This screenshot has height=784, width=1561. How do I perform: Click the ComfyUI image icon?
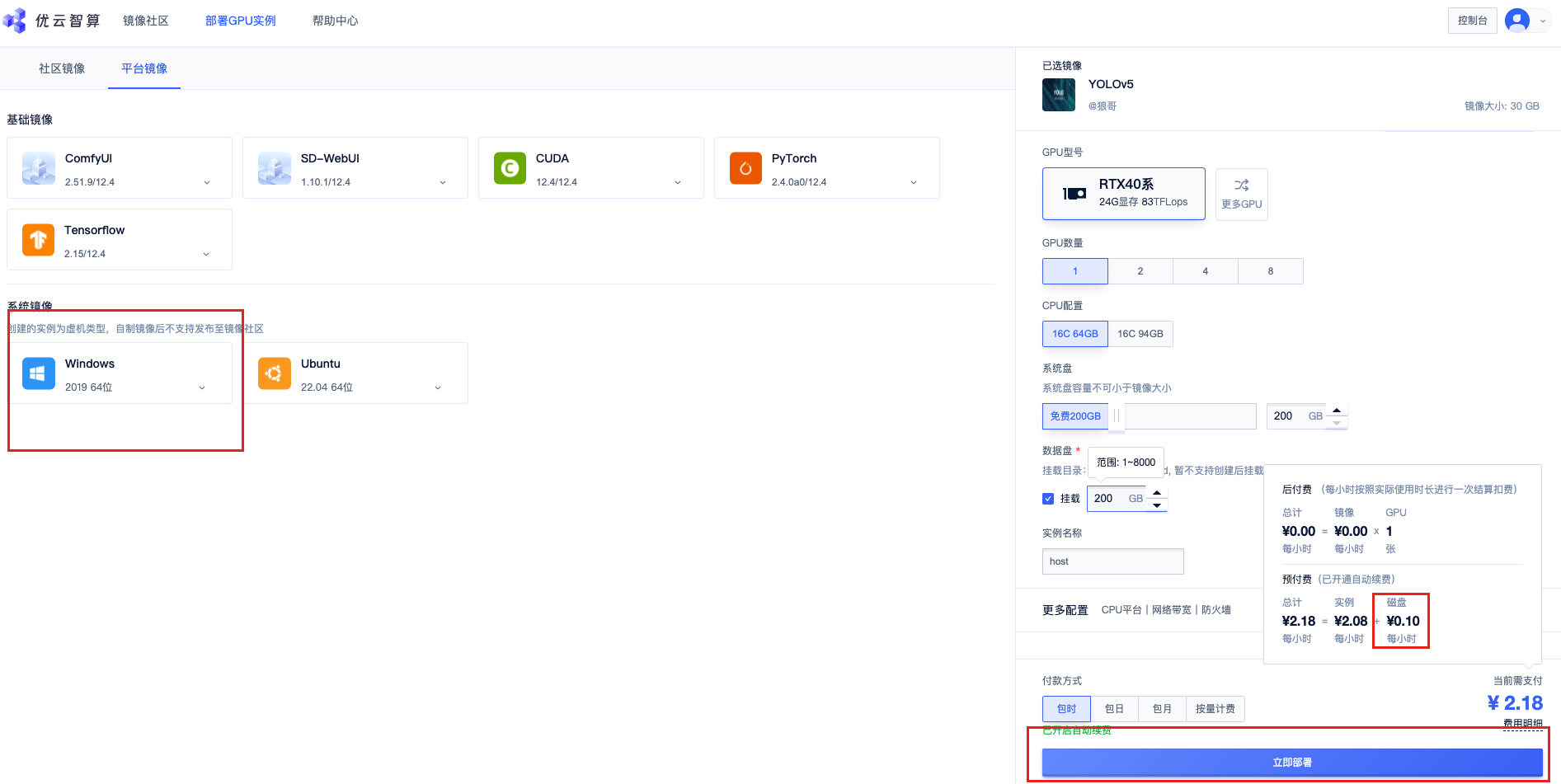click(x=39, y=169)
